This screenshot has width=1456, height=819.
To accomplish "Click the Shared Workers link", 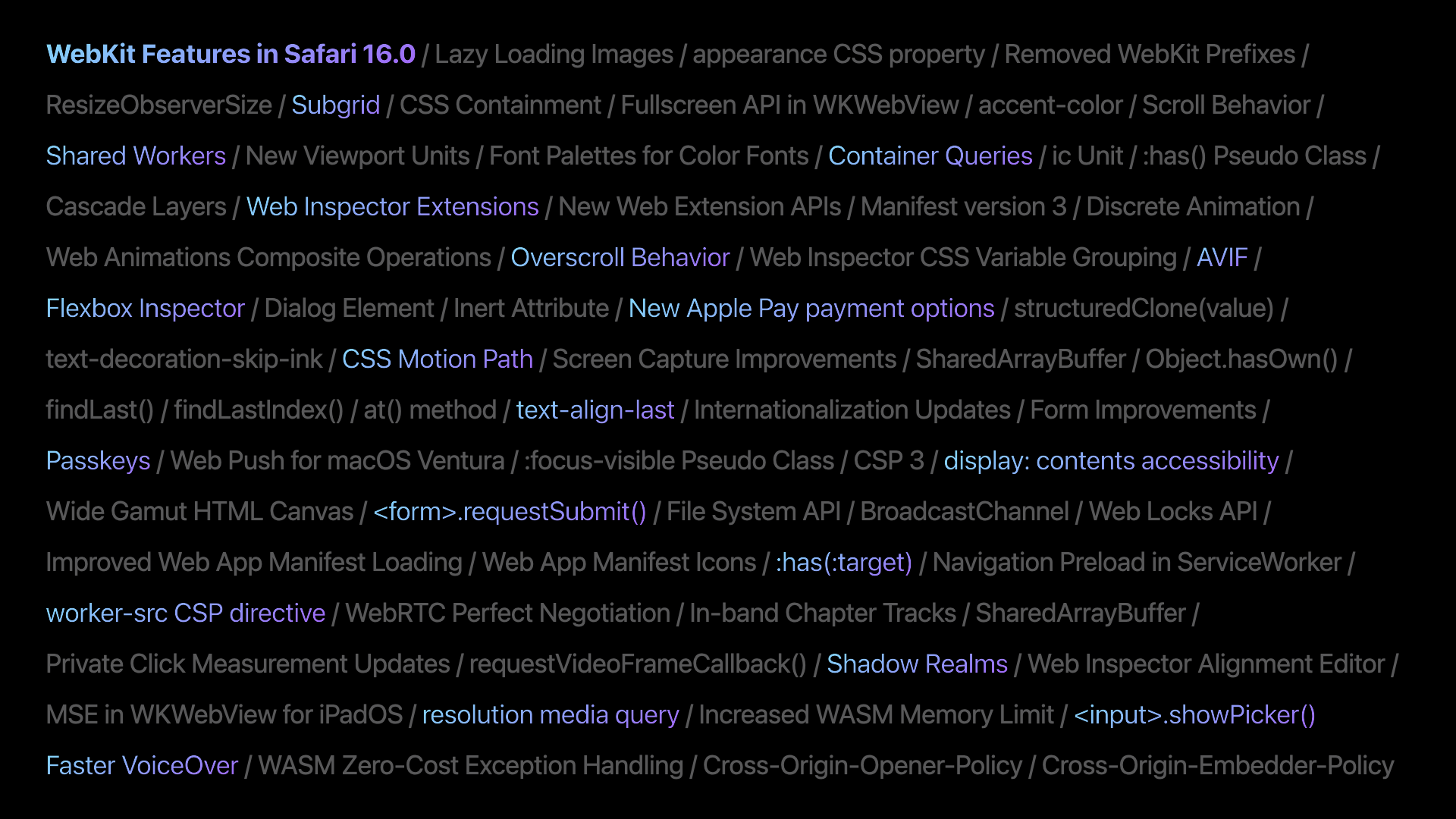I will 136,156.
